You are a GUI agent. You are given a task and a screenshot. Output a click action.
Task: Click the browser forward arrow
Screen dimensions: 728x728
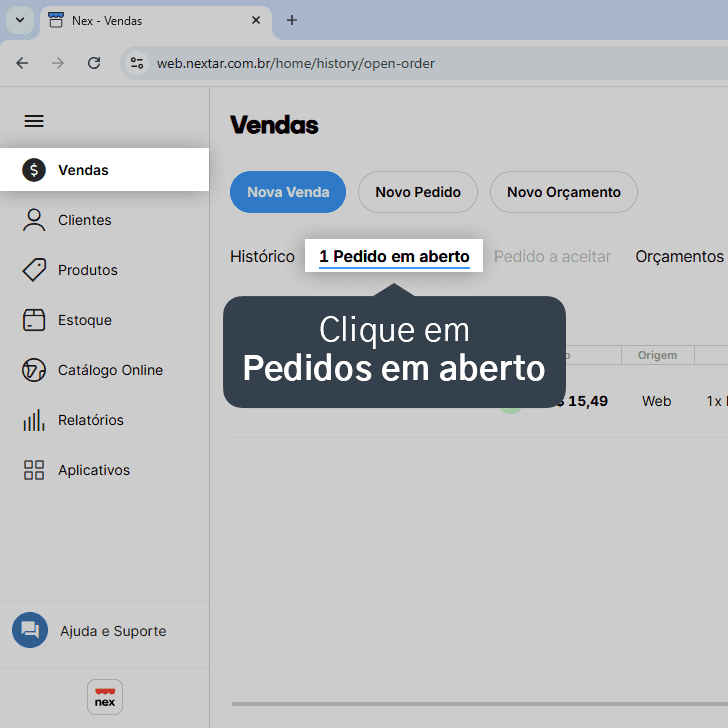(x=58, y=63)
